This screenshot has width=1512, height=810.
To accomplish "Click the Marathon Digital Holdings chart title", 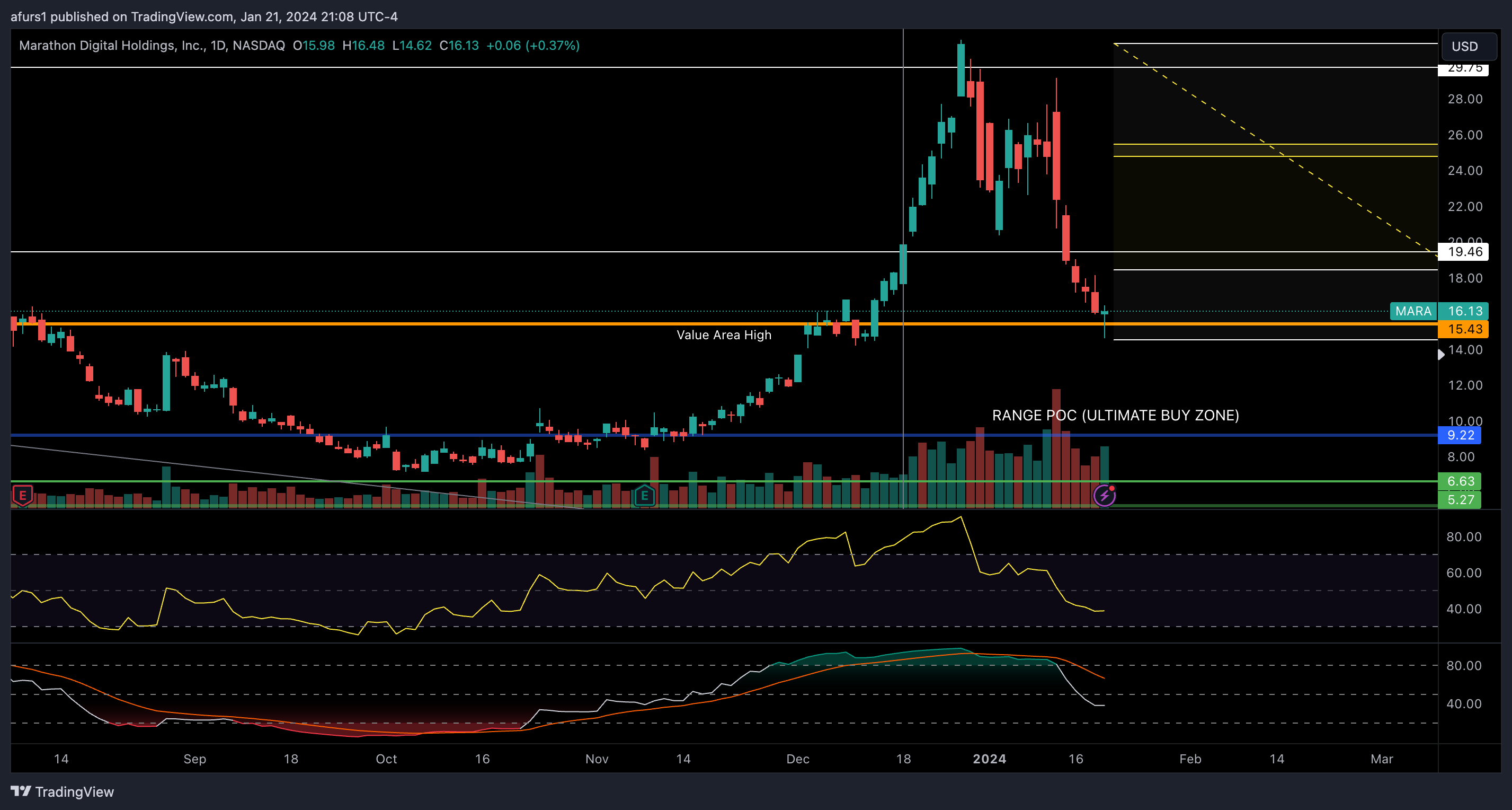I will tap(152, 45).
